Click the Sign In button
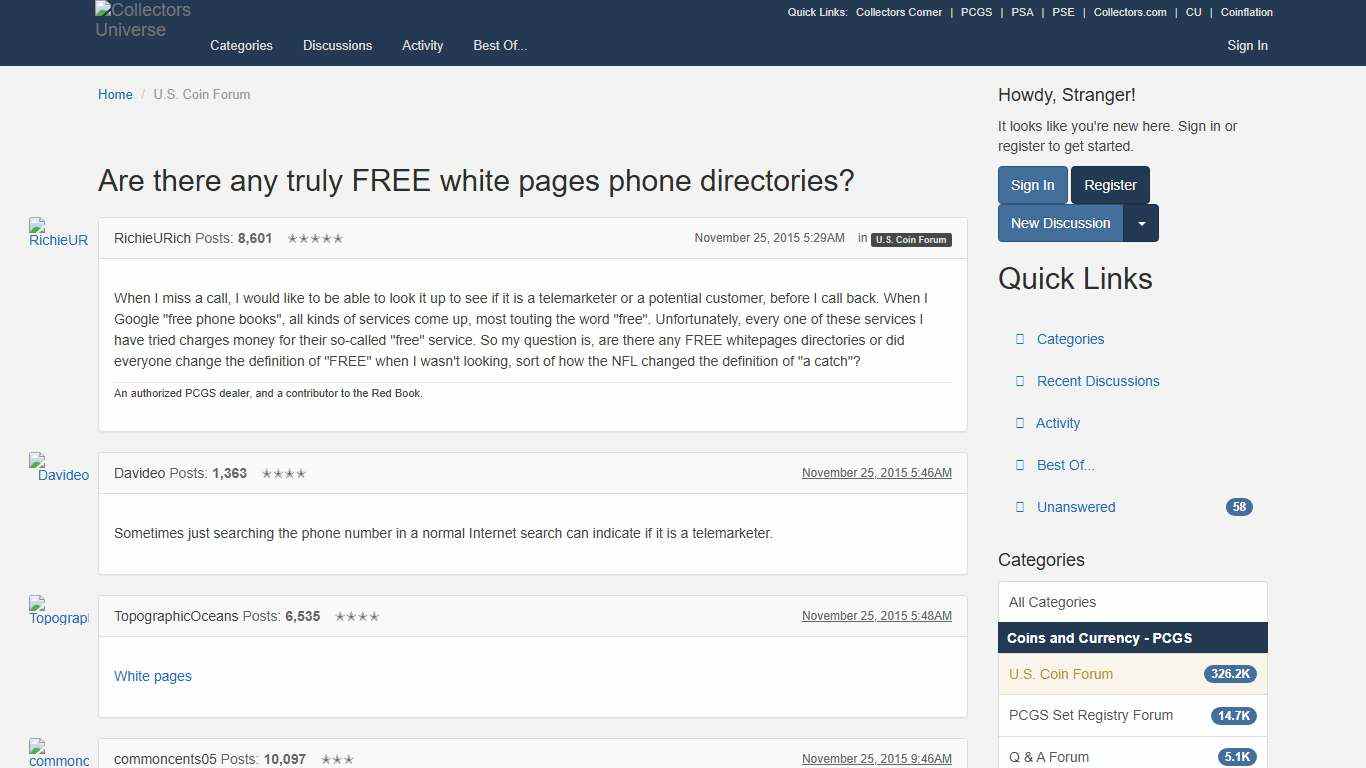This screenshot has height=768, width=1366. [1032, 184]
